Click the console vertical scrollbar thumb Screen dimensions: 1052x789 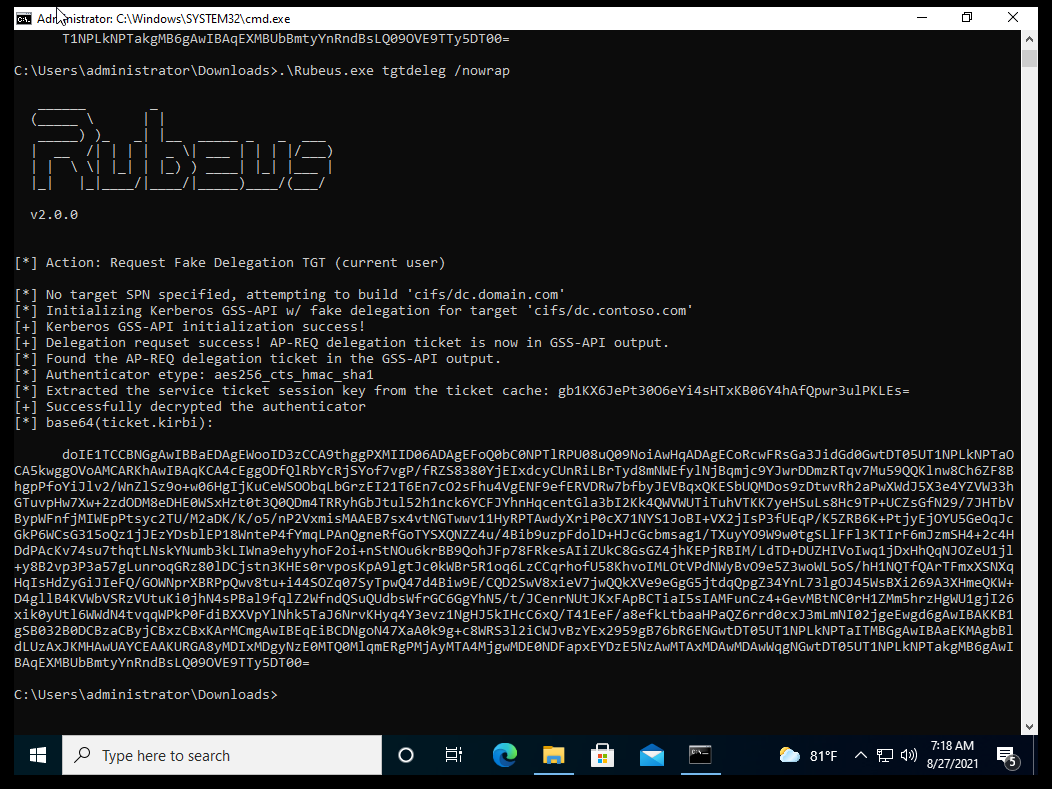tap(1029, 58)
